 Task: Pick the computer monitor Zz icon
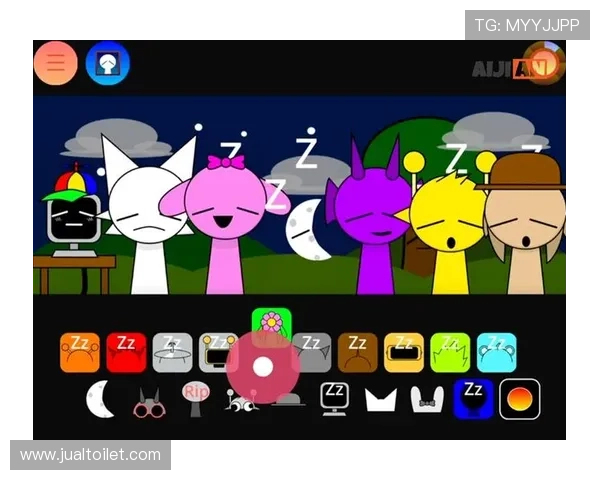click(334, 398)
